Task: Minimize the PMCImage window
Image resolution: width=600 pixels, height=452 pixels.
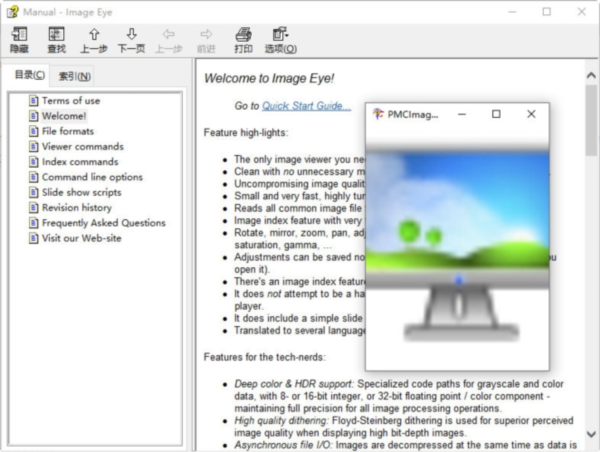Action: (x=462, y=114)
